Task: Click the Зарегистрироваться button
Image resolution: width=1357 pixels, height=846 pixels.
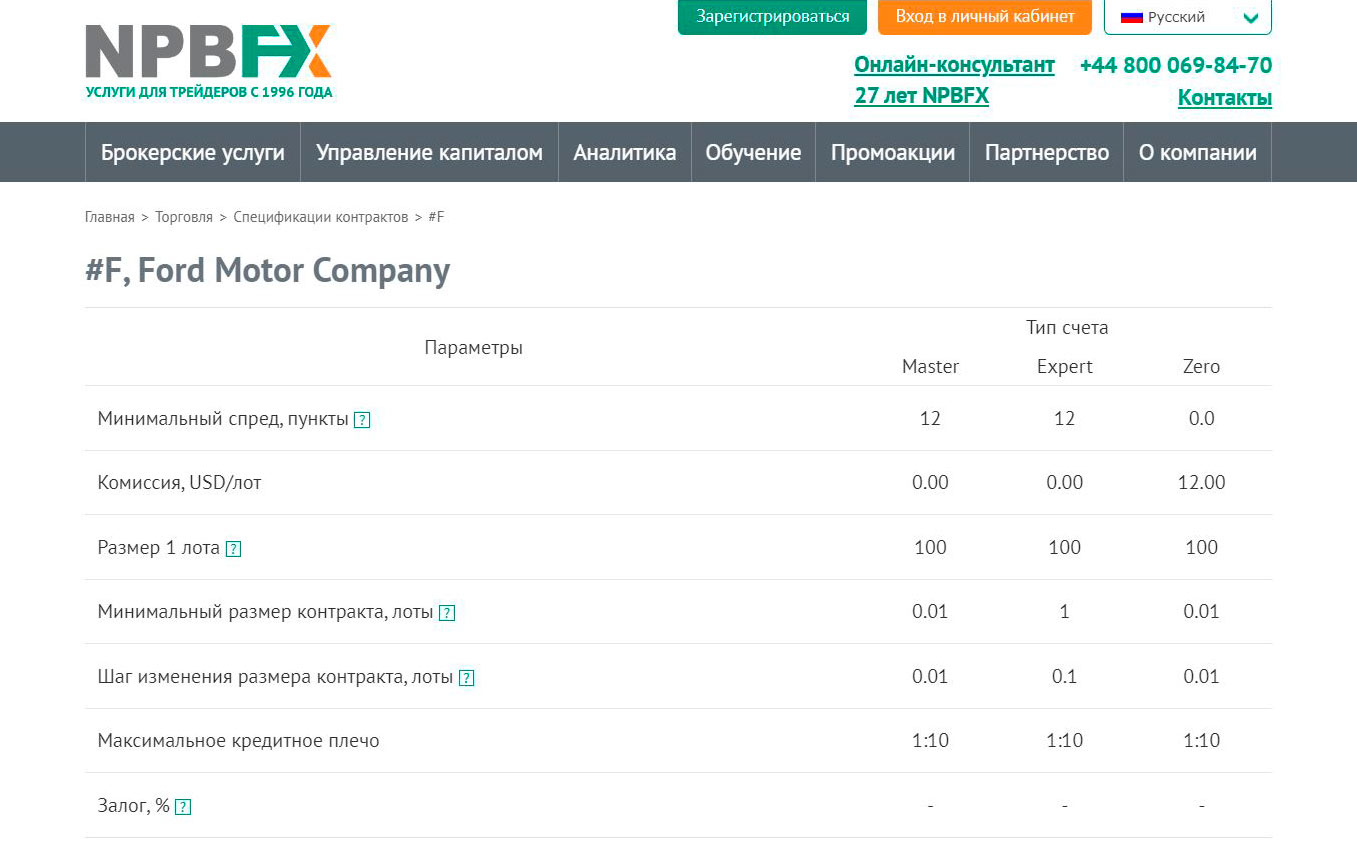Action: click(773, 17)
